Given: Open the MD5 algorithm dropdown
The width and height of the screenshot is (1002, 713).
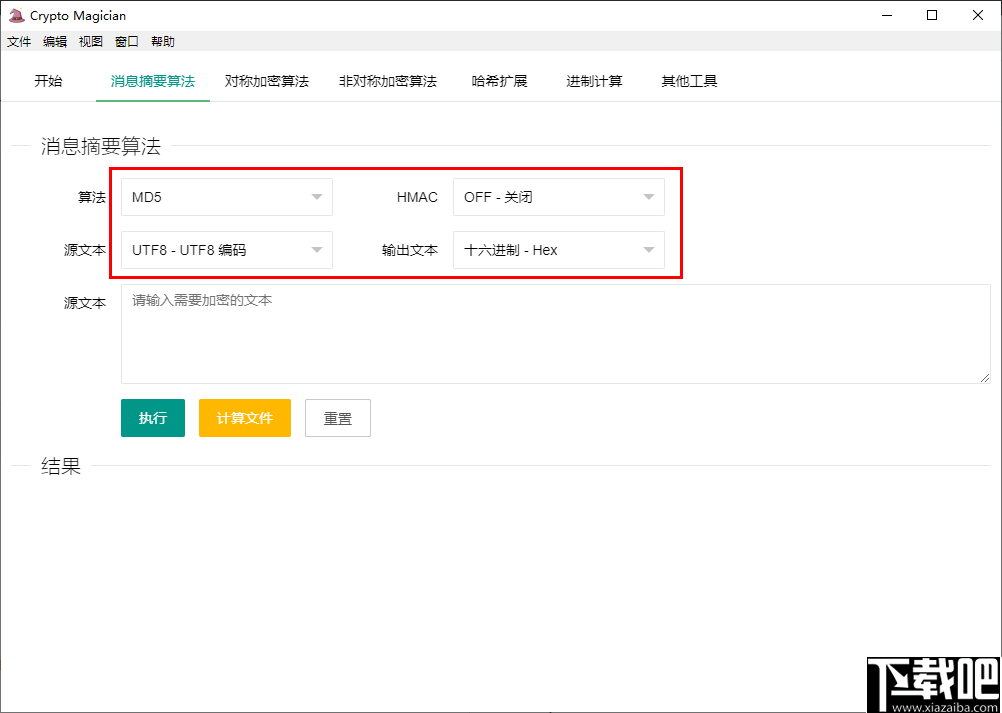Looking at the screenshot, I should point(226,197).
